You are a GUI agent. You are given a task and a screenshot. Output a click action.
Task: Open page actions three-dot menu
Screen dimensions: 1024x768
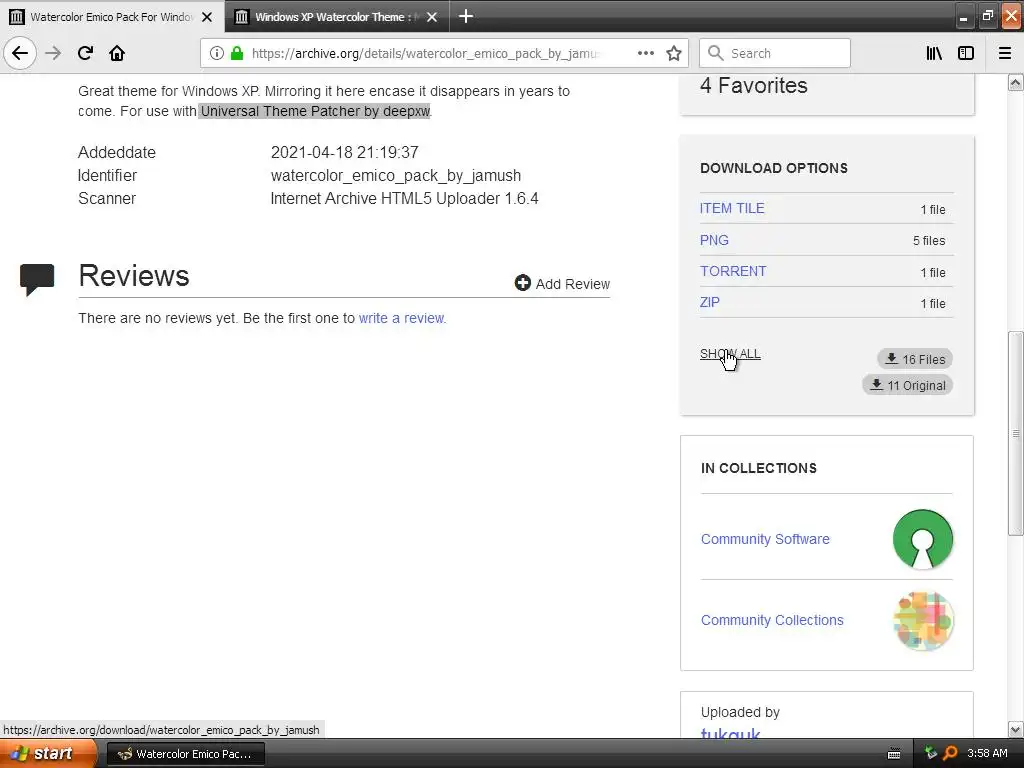[646, 53]
